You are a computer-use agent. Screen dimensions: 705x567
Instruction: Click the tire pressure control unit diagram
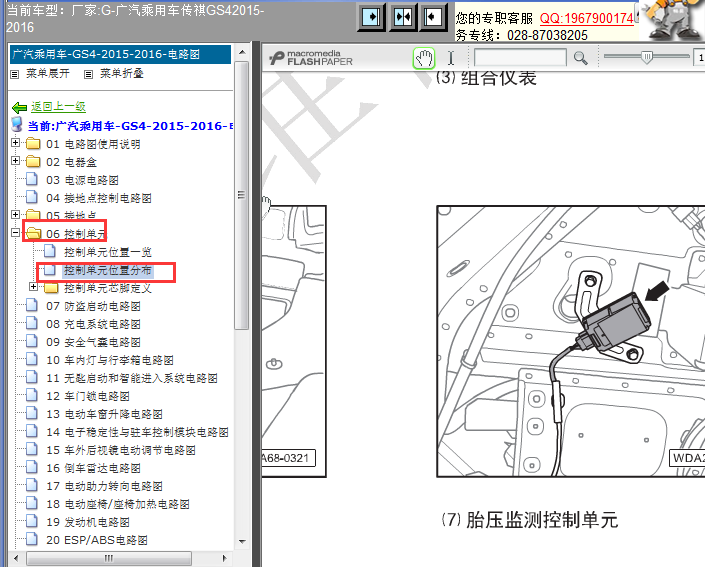point(571,341)
